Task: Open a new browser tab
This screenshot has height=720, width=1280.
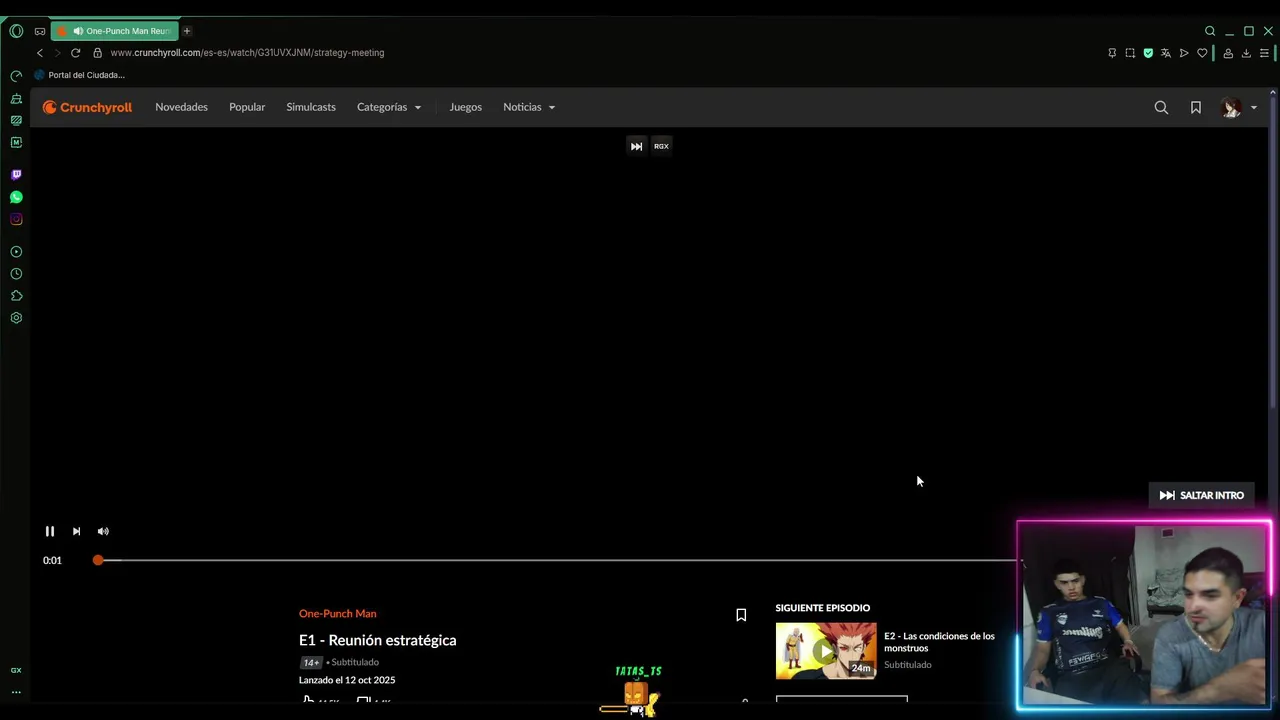Action: (x=187, y=31)
